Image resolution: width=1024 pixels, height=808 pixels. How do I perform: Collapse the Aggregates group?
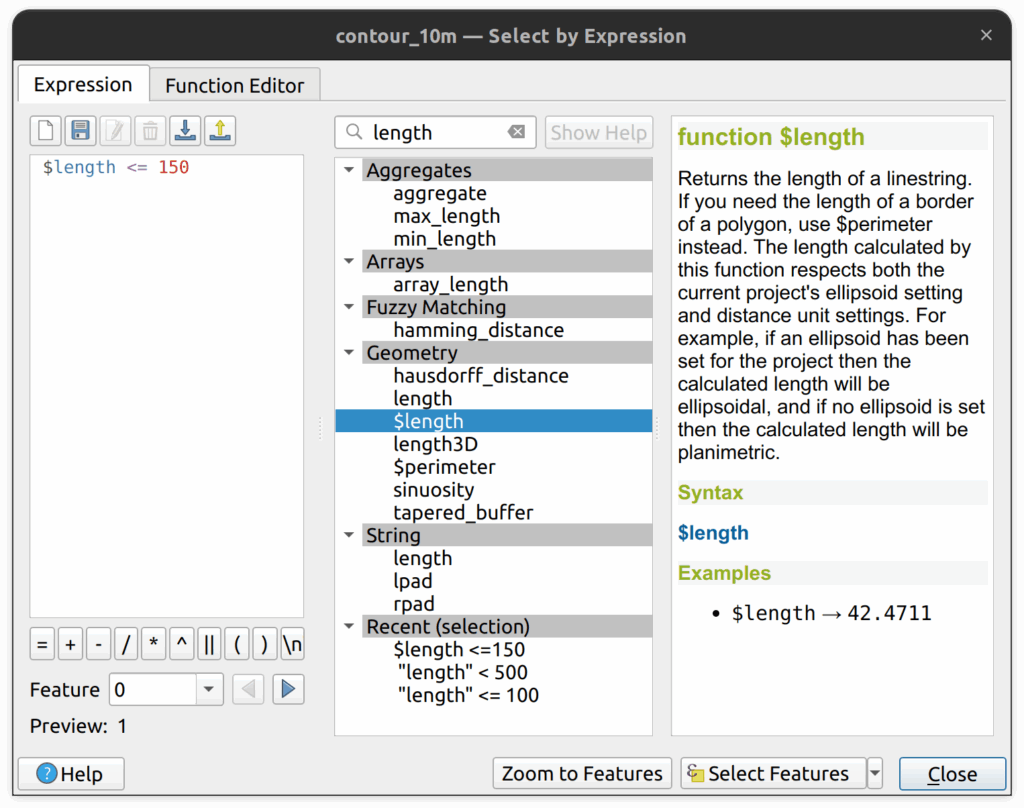pos(349,170)
